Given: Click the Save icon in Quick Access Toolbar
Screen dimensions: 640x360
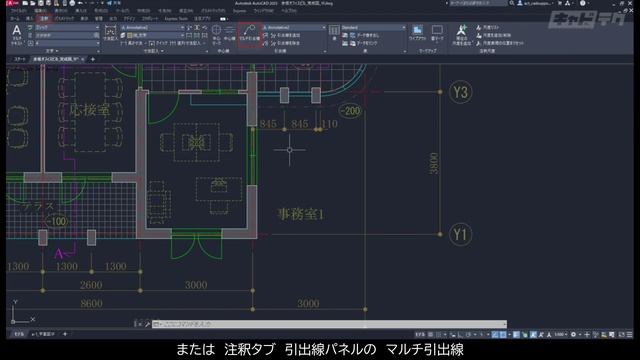Looking at the screenshot, I should tap(41, 3).
